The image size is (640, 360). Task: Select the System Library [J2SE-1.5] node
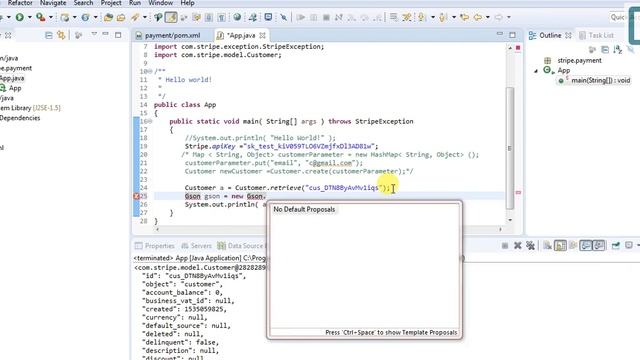click(30, 108)
